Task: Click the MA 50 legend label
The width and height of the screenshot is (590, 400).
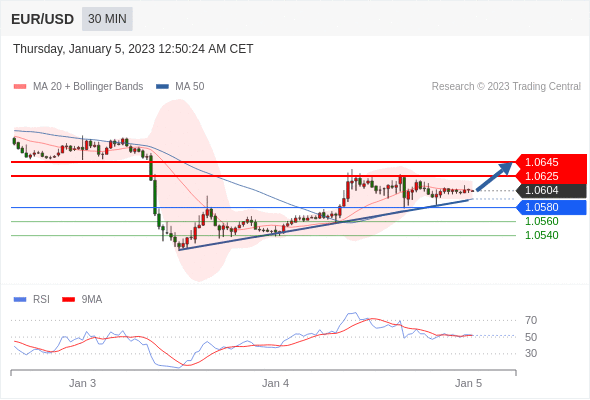Action: (x=190, y=87)
